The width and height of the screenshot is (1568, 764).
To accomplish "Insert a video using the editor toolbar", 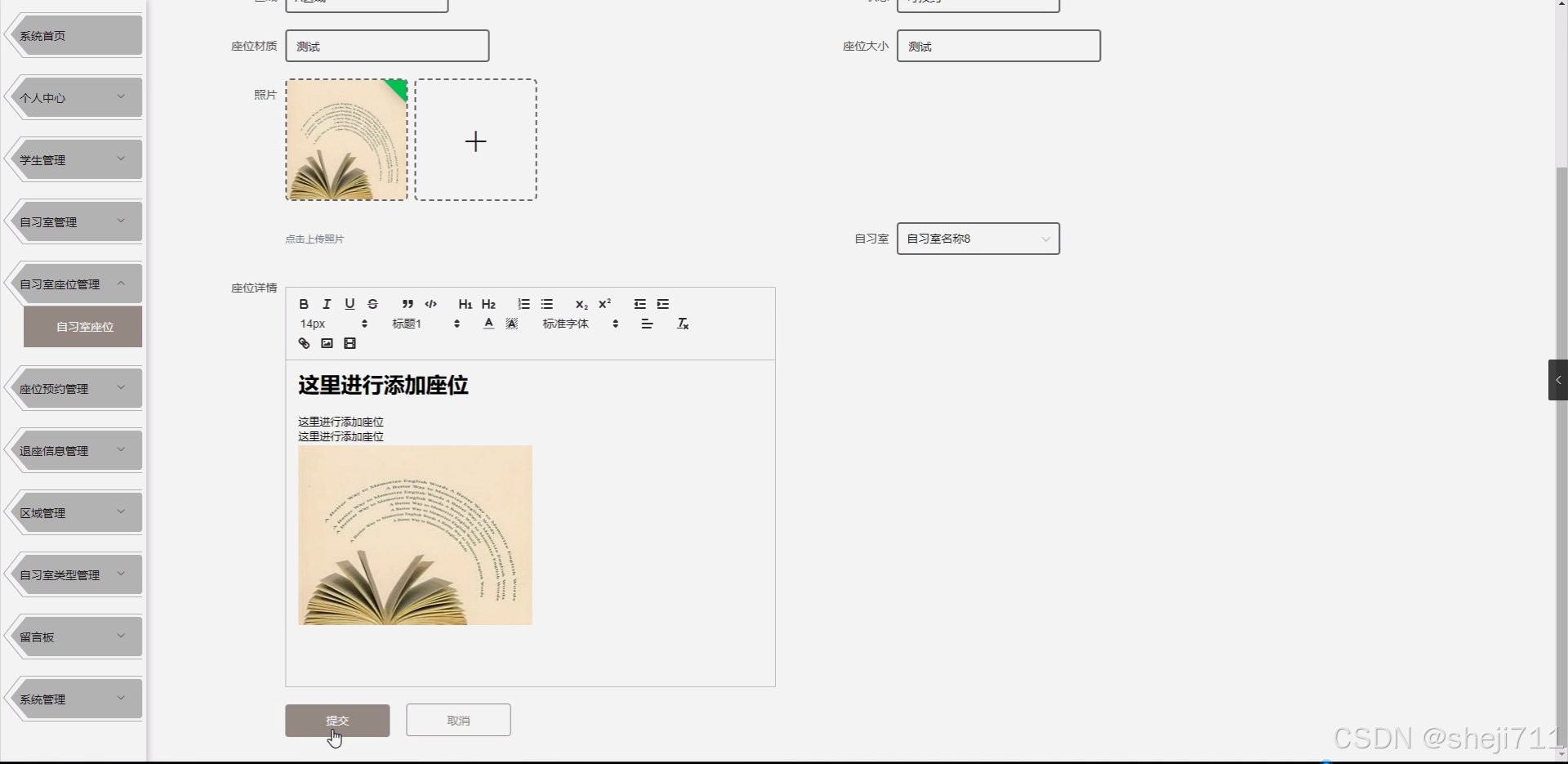I will coord(350,343).
